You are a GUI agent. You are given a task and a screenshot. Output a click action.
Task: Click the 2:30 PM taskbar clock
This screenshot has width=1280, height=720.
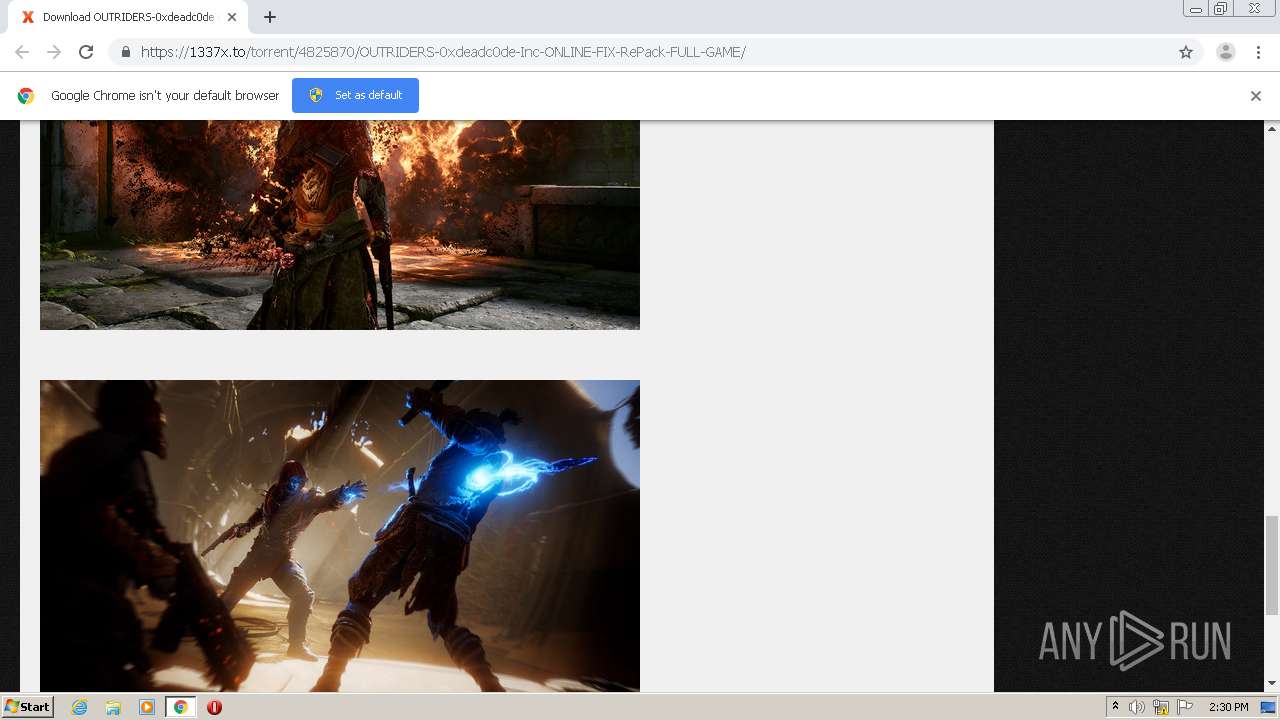[1228, 707]
